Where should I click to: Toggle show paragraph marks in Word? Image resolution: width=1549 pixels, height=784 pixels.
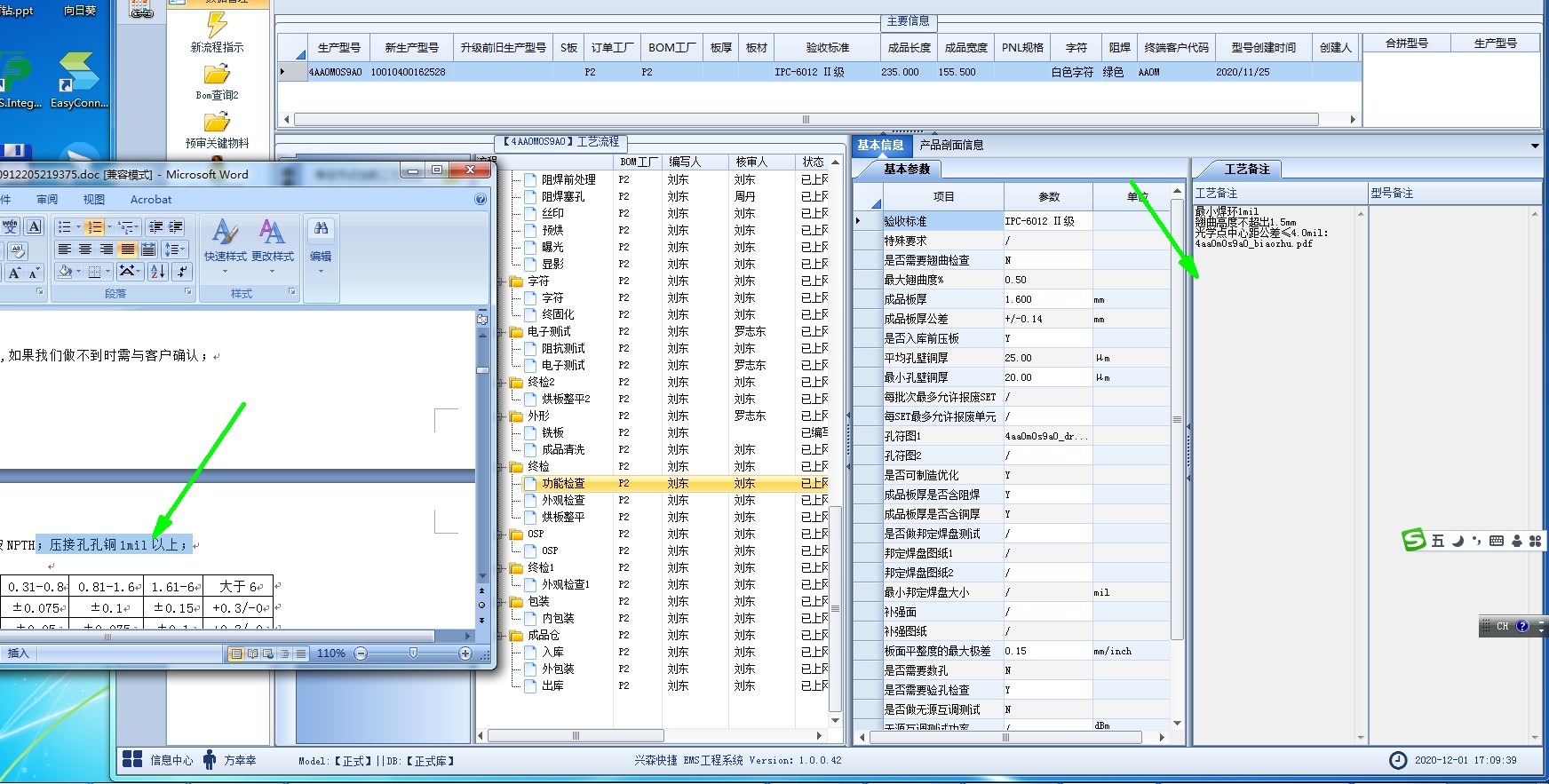[x=181, y=272]
